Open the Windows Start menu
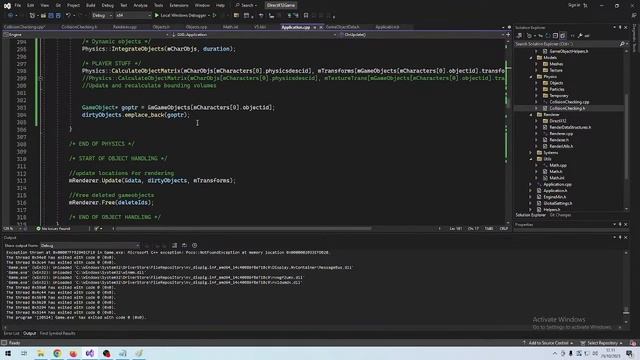This screenshot has height=360, width=640. (x=8, y=353)
